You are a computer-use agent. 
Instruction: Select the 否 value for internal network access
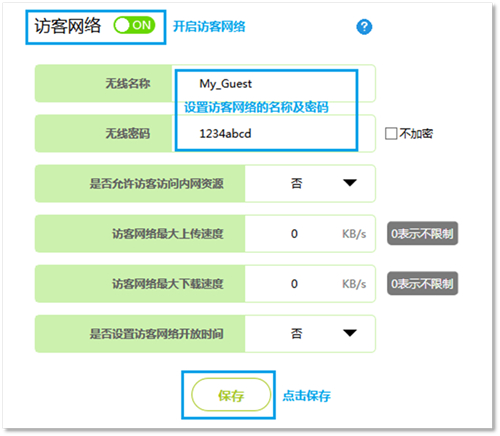[296, 183]
